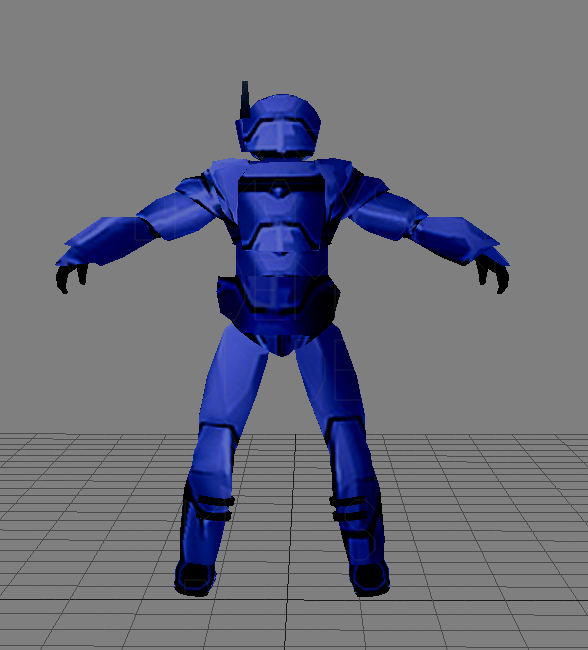Click the black ankle straps on the right-side leg
588x650 pixels.
tap(350, 510)
